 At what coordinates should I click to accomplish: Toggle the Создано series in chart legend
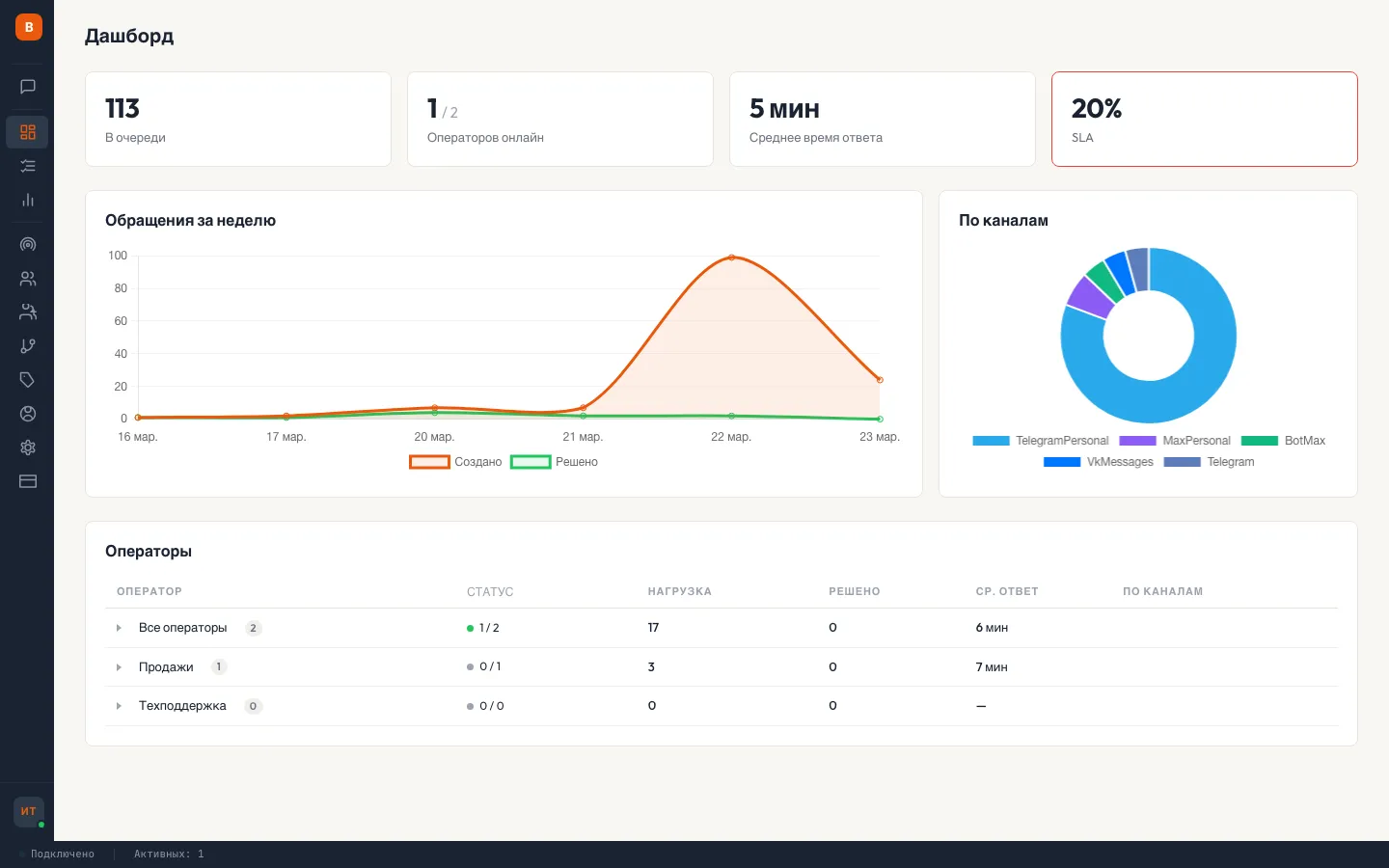click(456, 462)
